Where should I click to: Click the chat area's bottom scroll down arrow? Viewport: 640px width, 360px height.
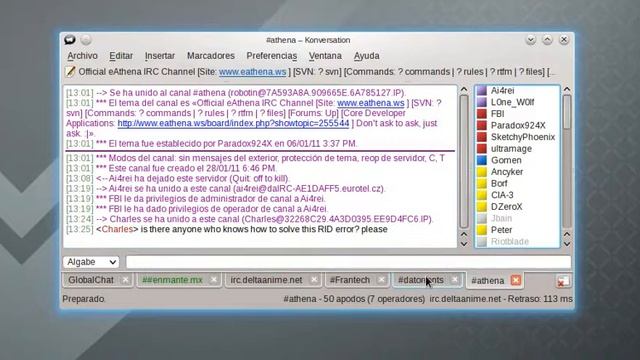(x=464, y=244)
